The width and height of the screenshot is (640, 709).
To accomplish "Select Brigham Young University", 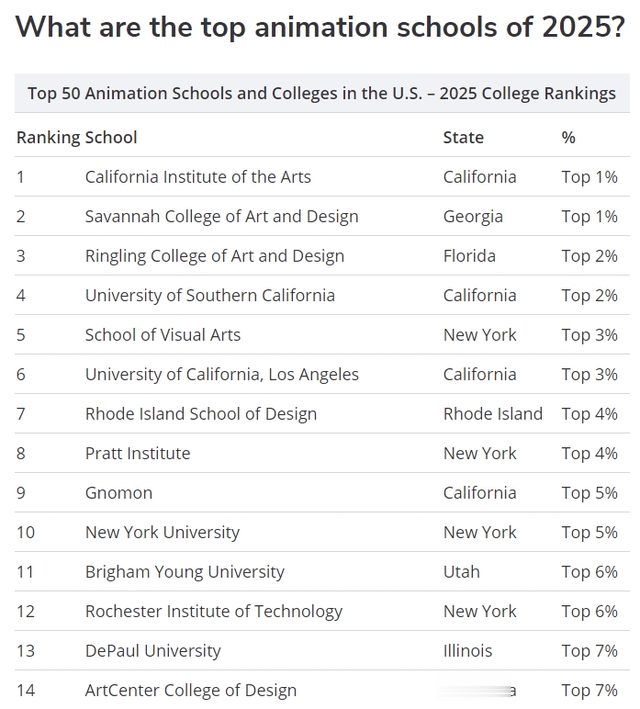I will tap(185, 572).
